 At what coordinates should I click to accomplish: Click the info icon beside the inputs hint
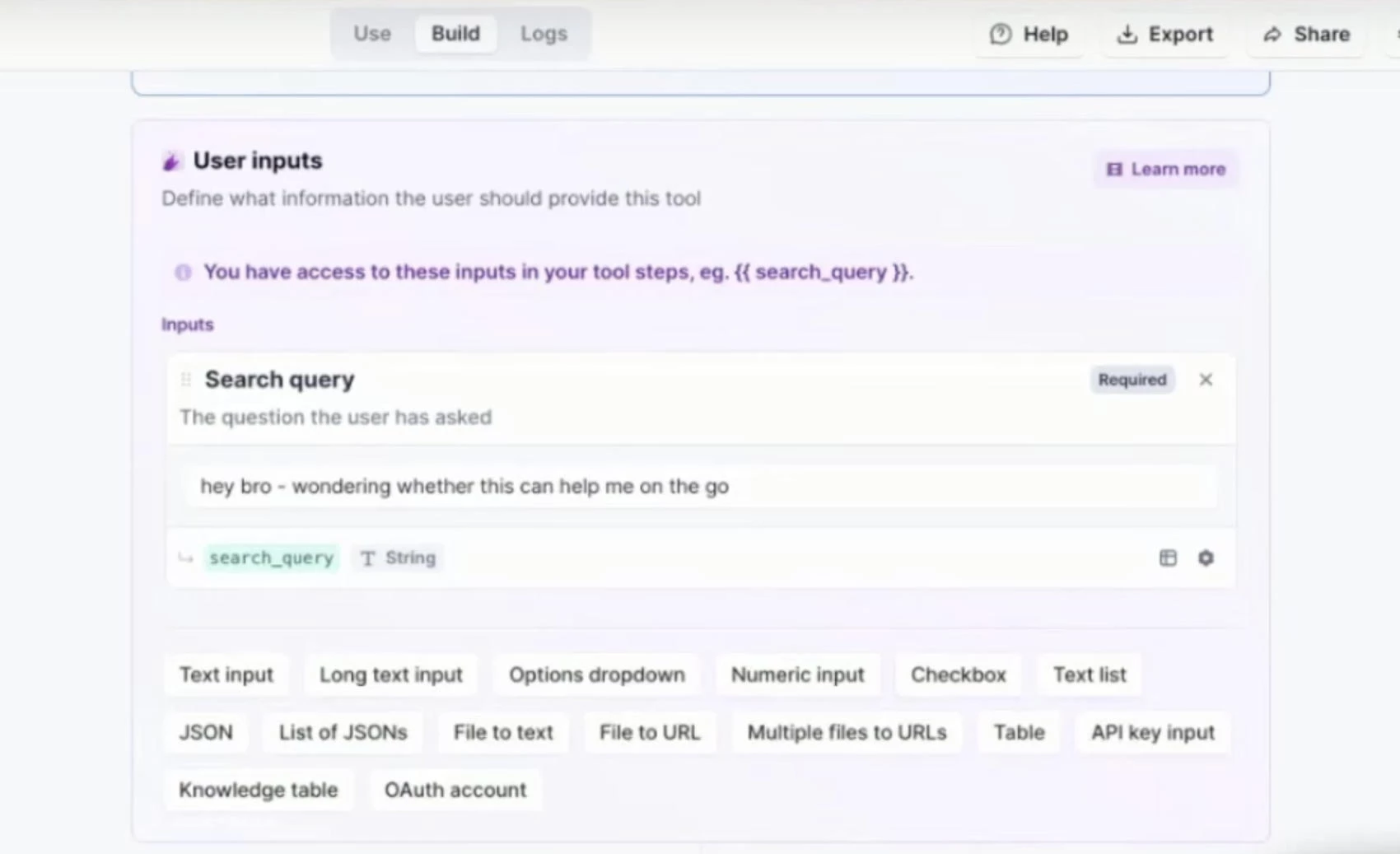[x=183, y=273]
